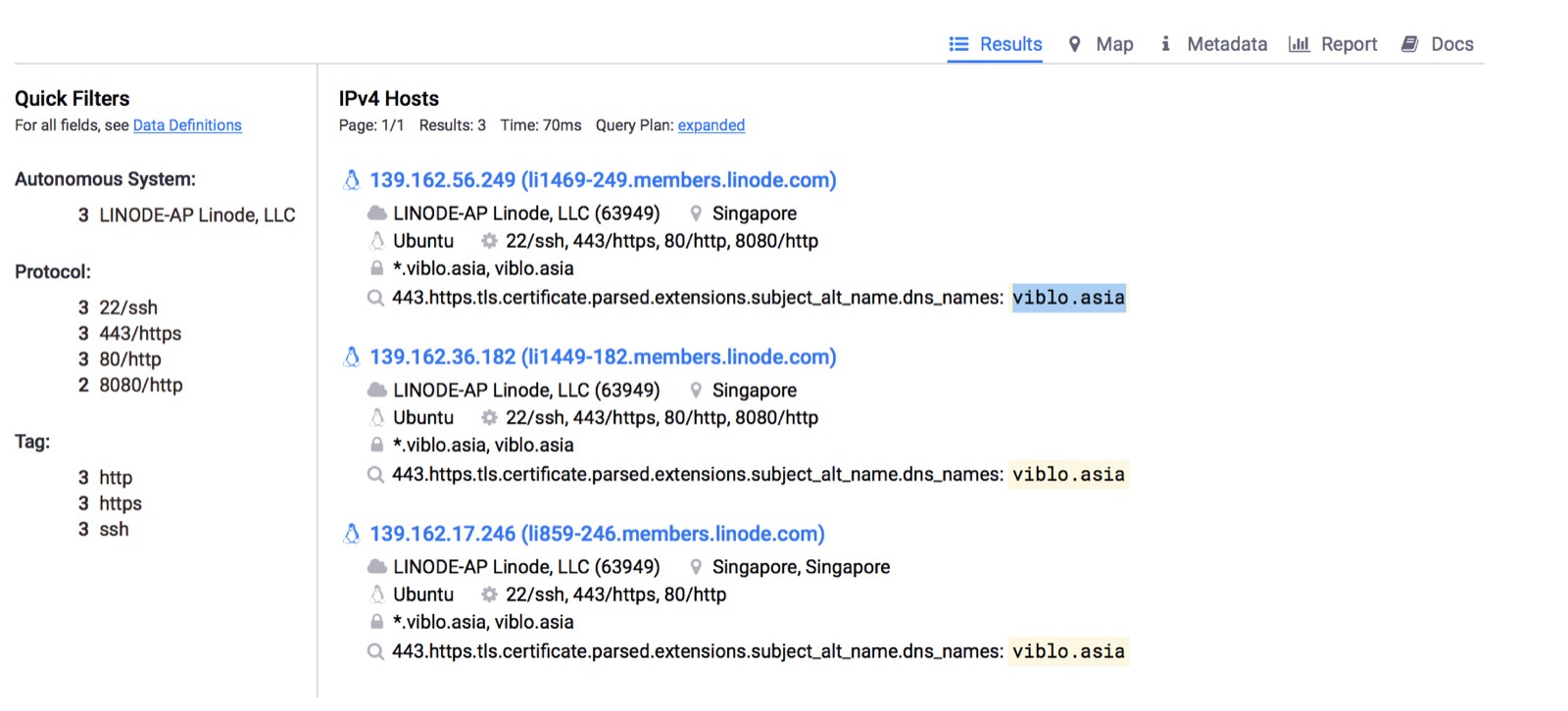Click Linux penguin icon beside 139.162.56.249
Viewport: 1568px width, 711px height.
(x=352, y=180)
